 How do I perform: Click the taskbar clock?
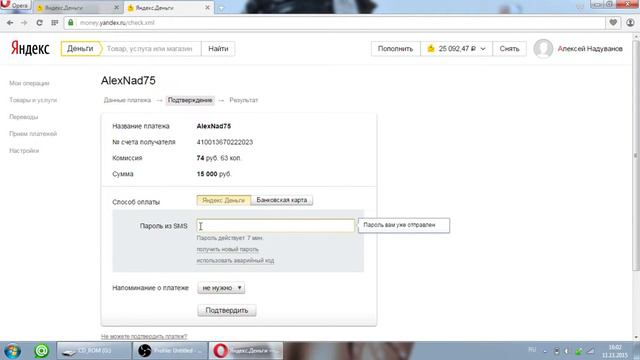615,351
